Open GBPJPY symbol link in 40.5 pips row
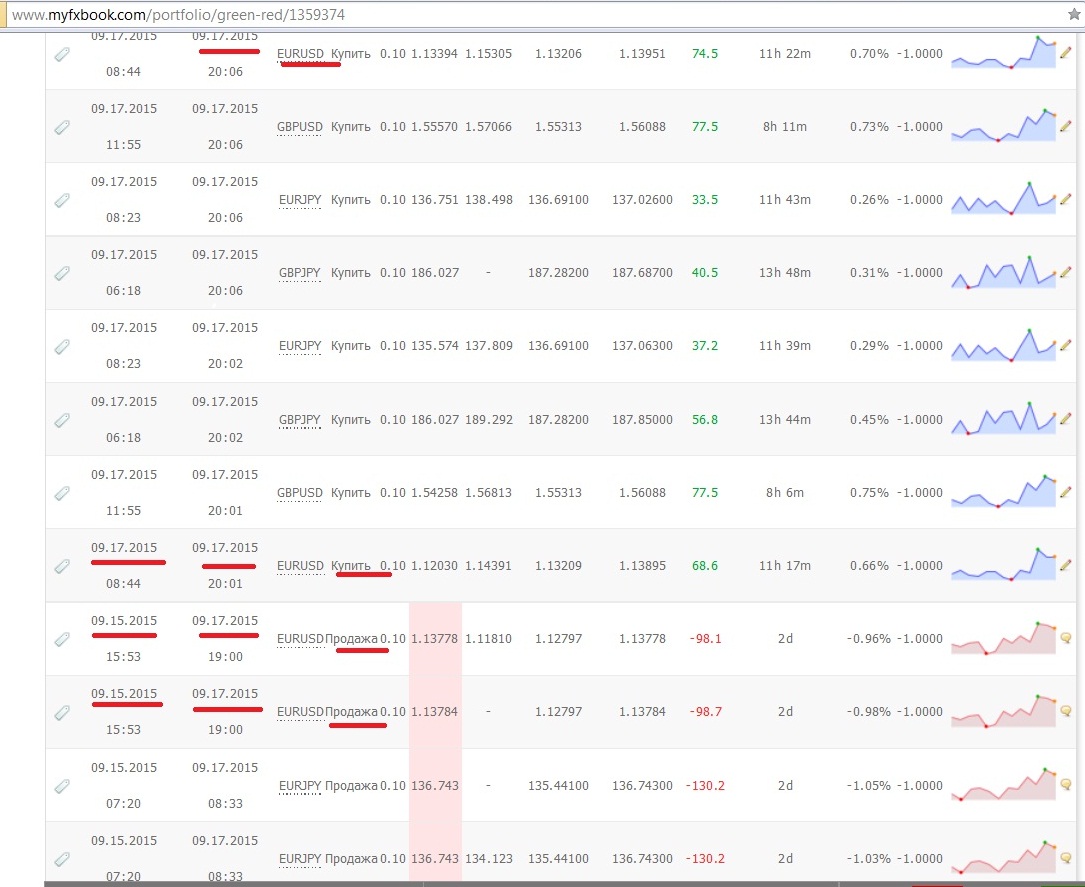1085x887 pixels. [x=300, y=273]
